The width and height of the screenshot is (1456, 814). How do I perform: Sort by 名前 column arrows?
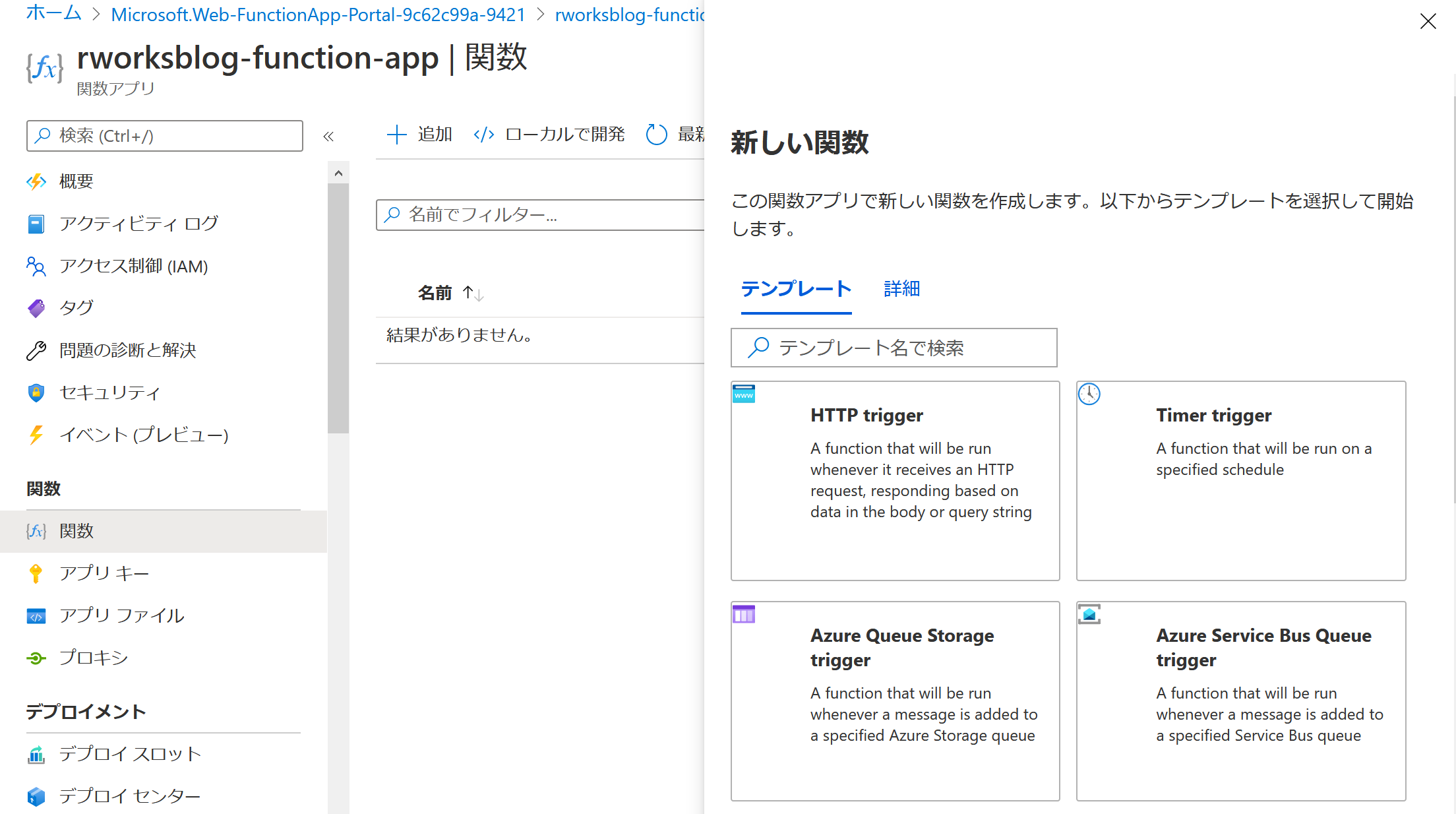[473, 293]
